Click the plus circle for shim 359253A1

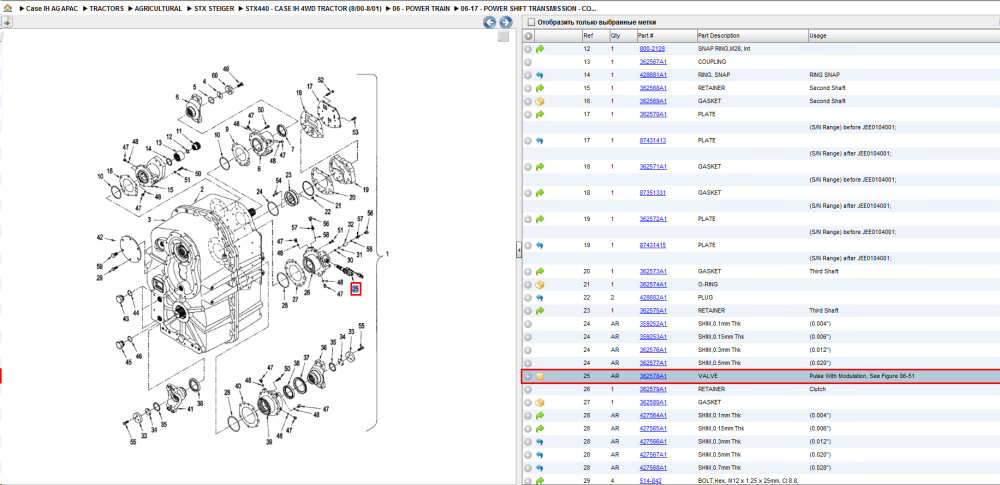528,337
